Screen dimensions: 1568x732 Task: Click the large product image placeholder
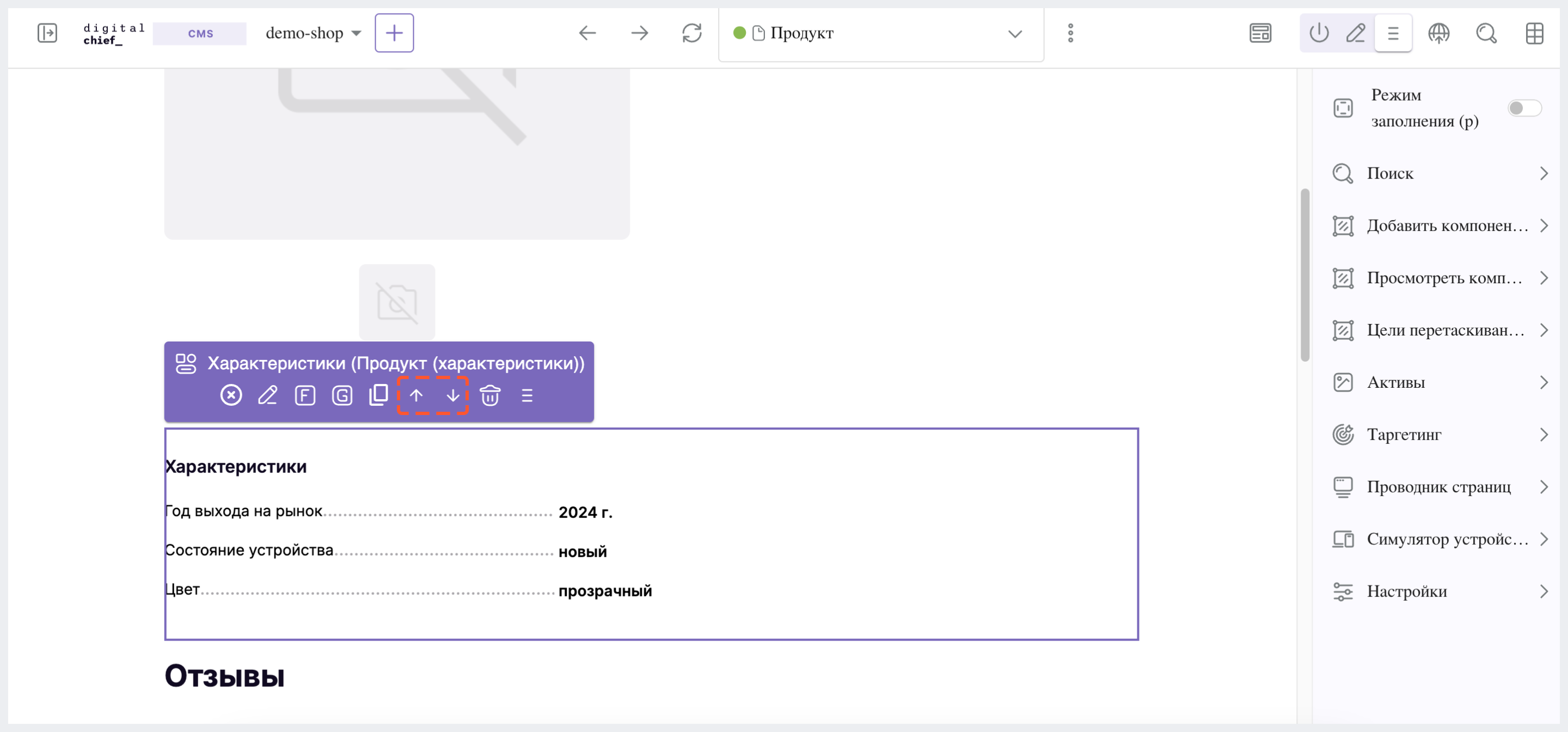click(x=397, y=154)
